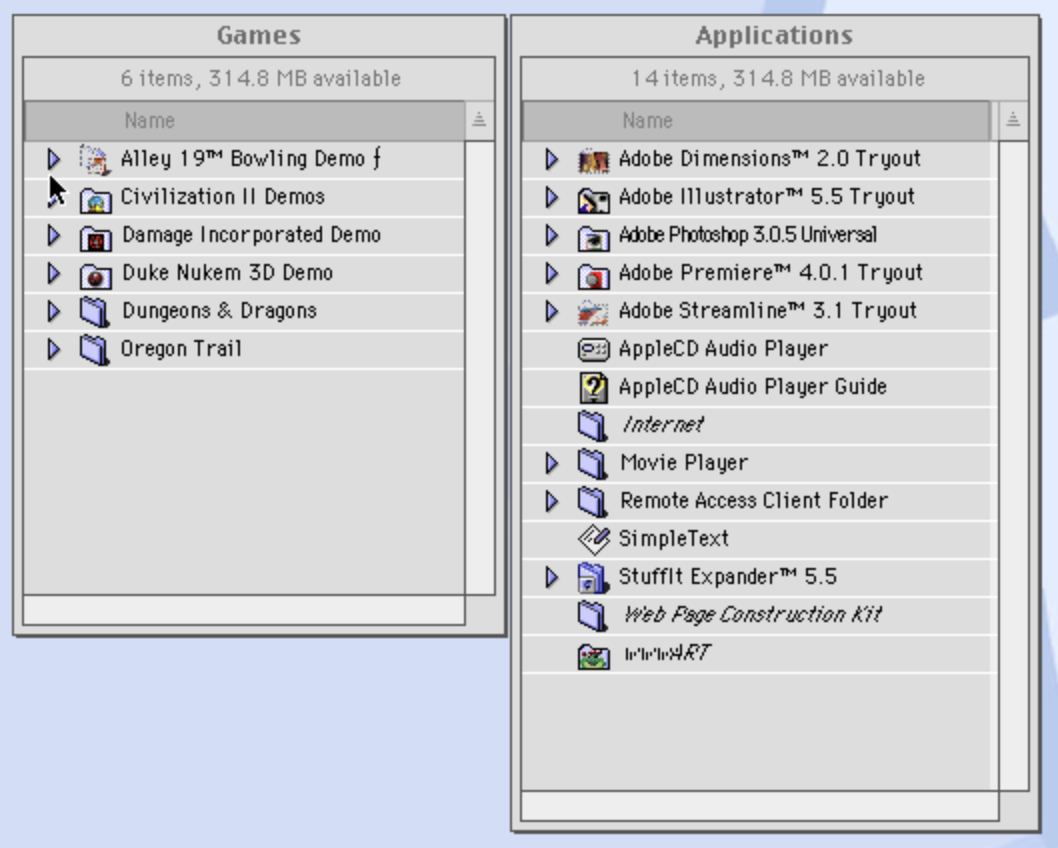This screenshot has height=848, width=1058.
Task: Click the Dungeons & Dragons folder icon
Action: point(94,312)
